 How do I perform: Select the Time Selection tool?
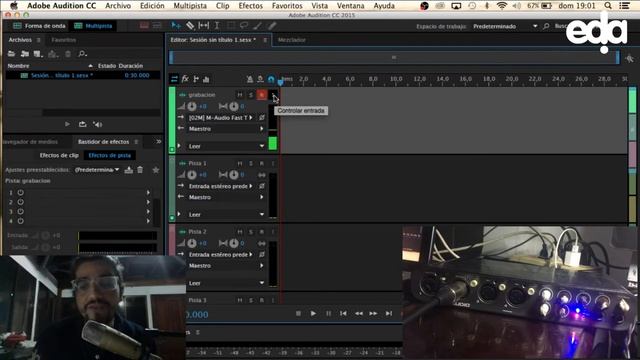217,26
